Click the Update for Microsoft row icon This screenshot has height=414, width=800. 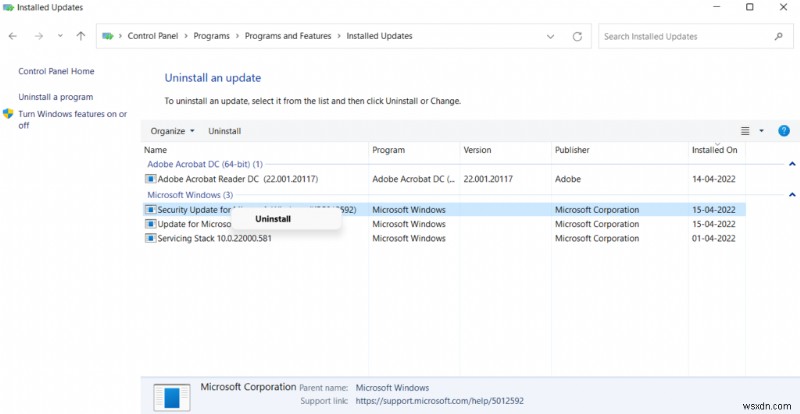click(150, 224)
